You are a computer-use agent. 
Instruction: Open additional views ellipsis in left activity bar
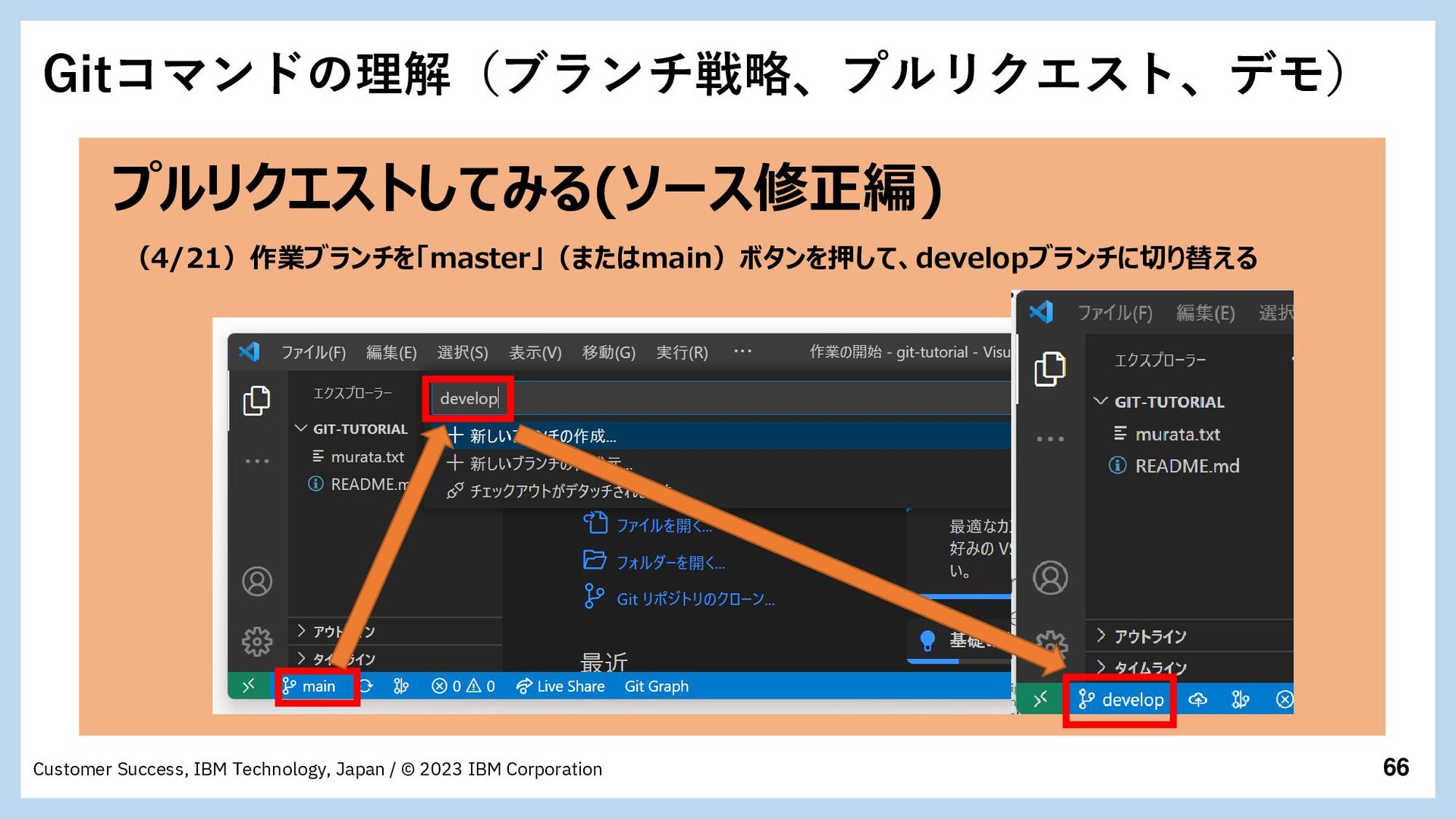[257, 461]
